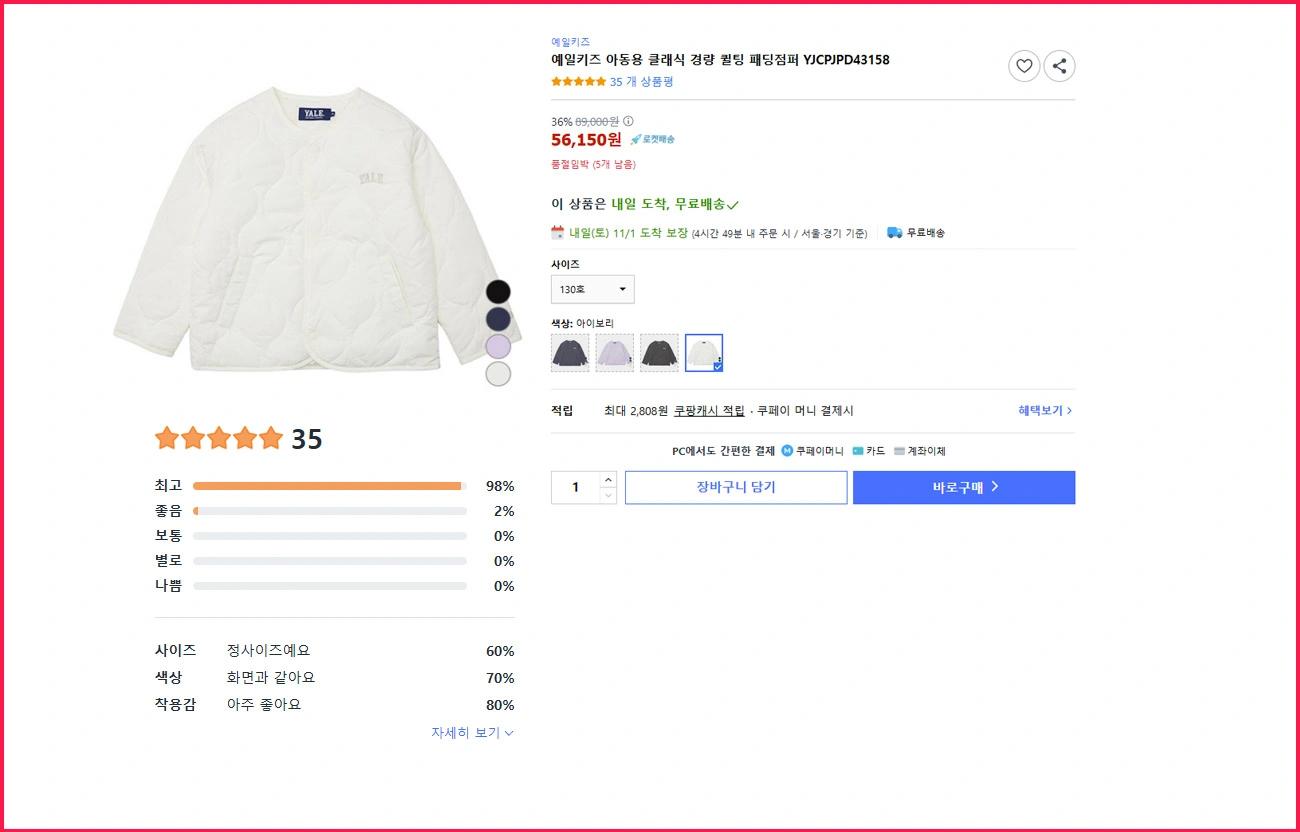Click the quantity up stepper arrow
The width and height of the screenshot is (1300, 832).
coord(609,480)
